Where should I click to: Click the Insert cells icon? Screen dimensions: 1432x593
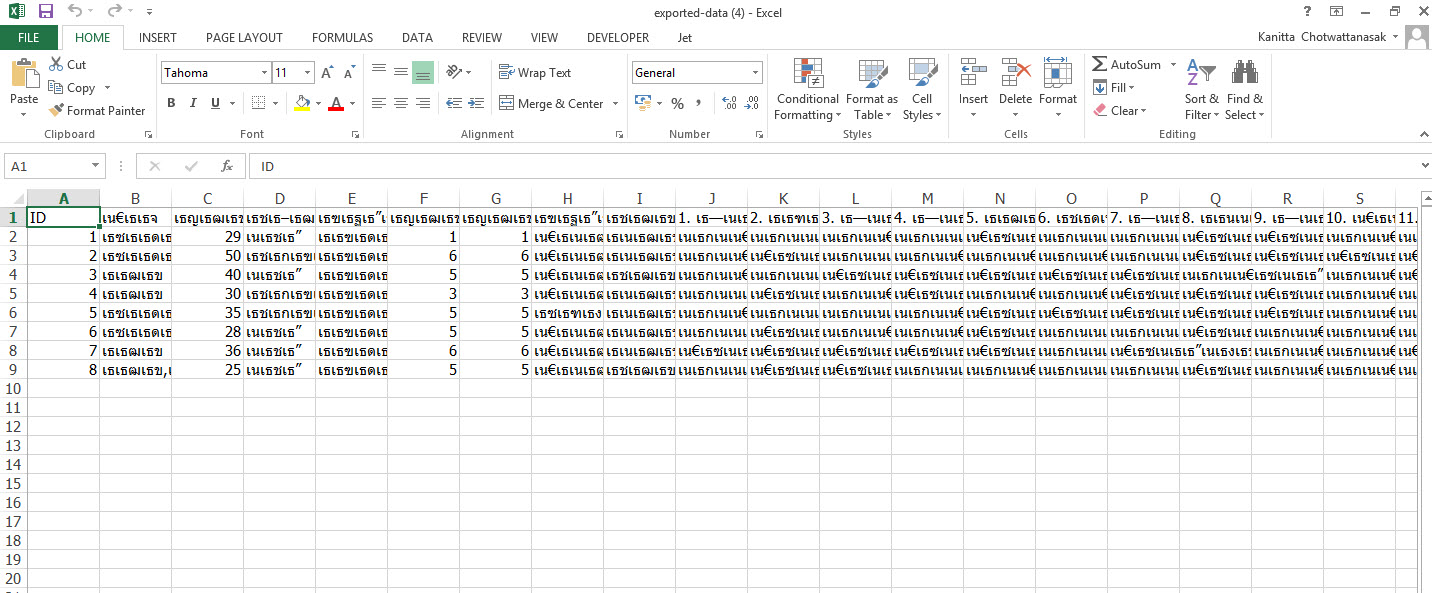[x=973, y=74]
